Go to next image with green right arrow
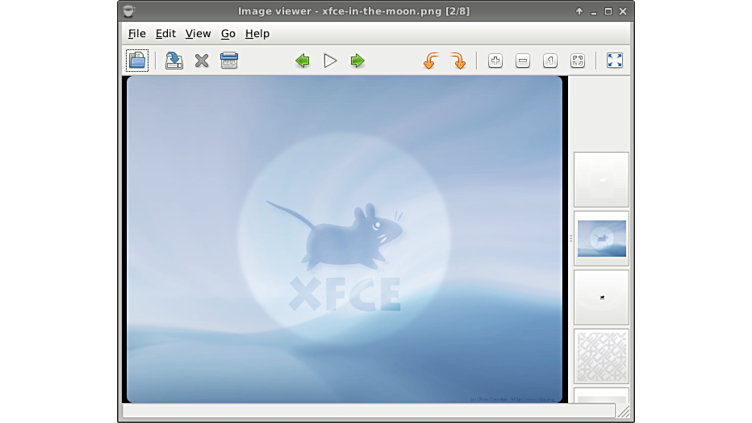This screenshot has width=752, height=423. point(357,61)
